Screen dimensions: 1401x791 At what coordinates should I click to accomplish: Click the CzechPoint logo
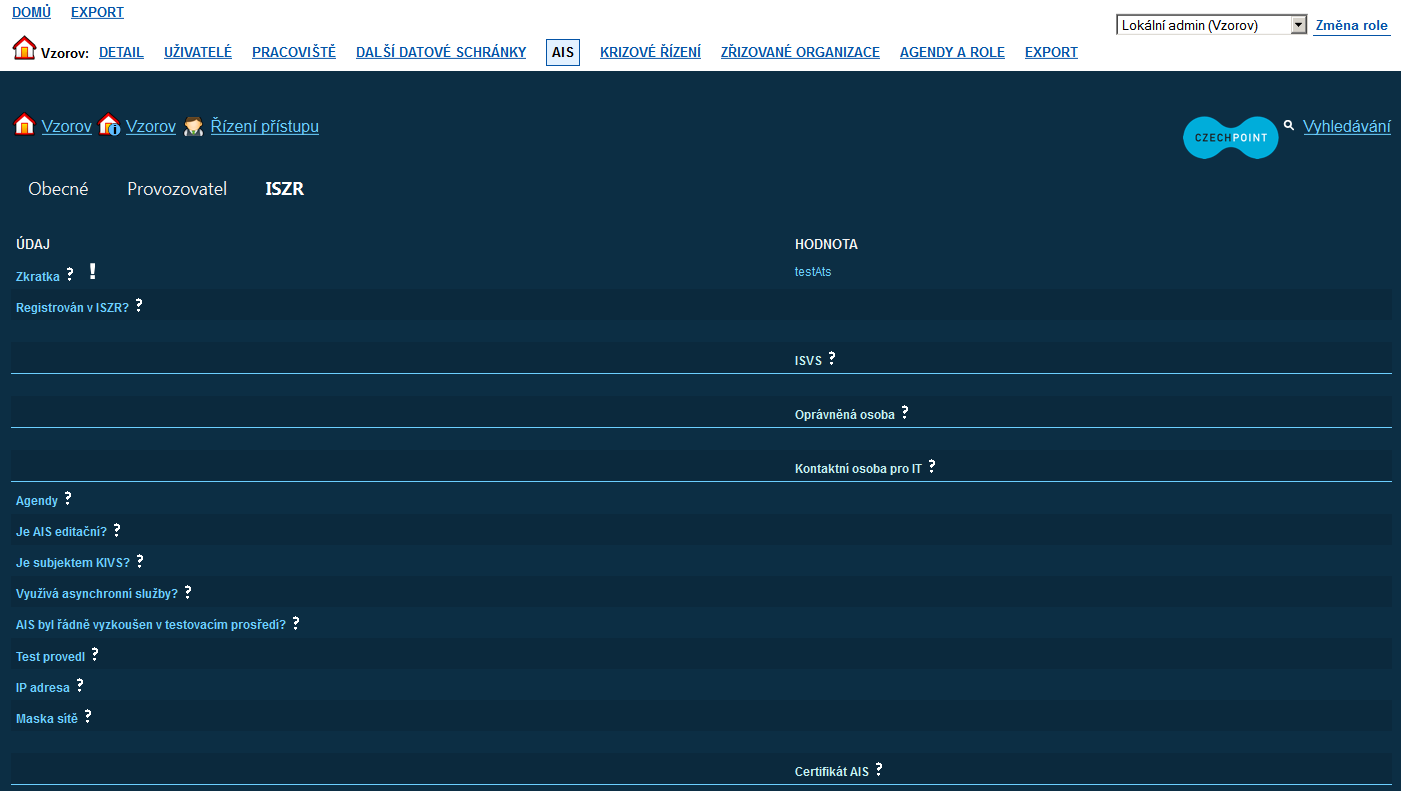(1230, 138)
